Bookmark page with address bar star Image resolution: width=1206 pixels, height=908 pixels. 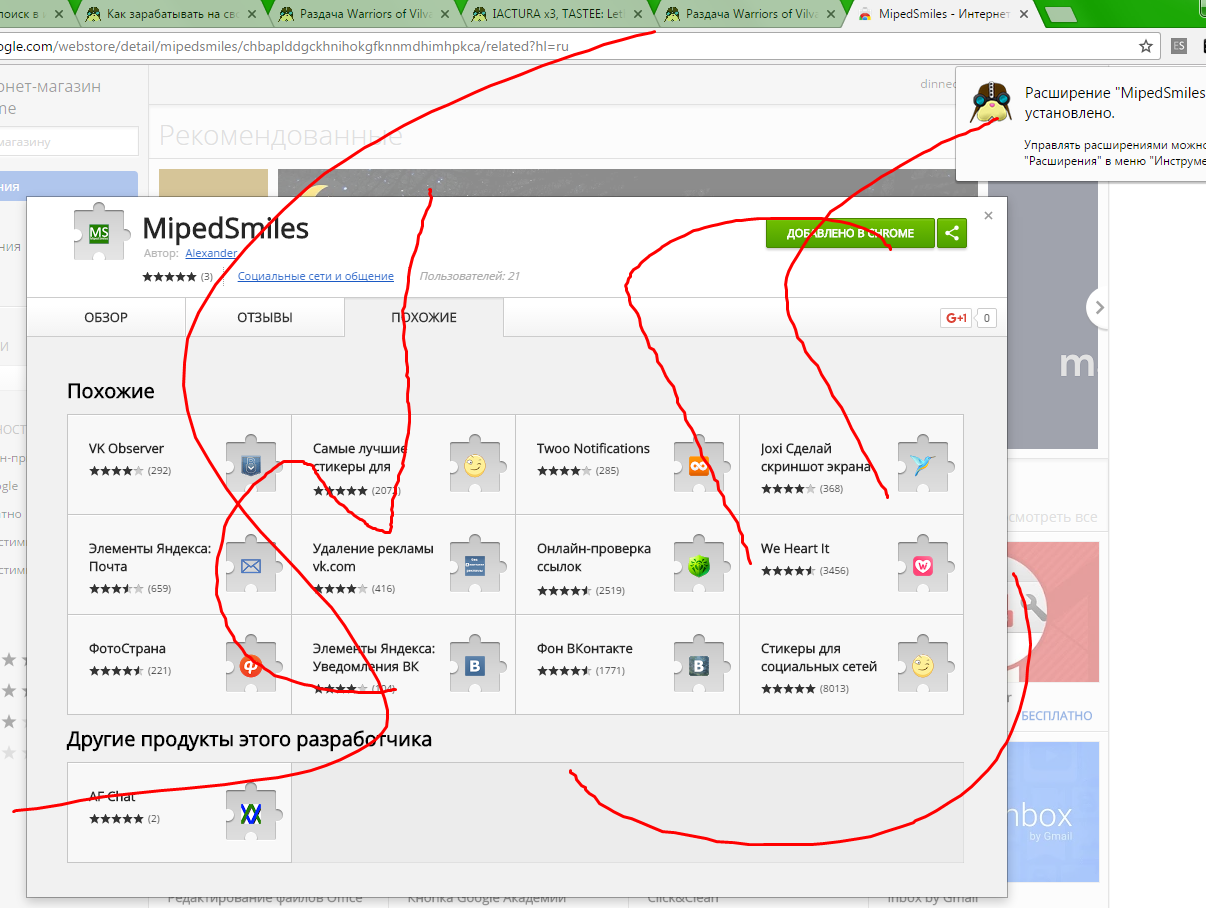pyautogui.click(x=1146, y=46)
